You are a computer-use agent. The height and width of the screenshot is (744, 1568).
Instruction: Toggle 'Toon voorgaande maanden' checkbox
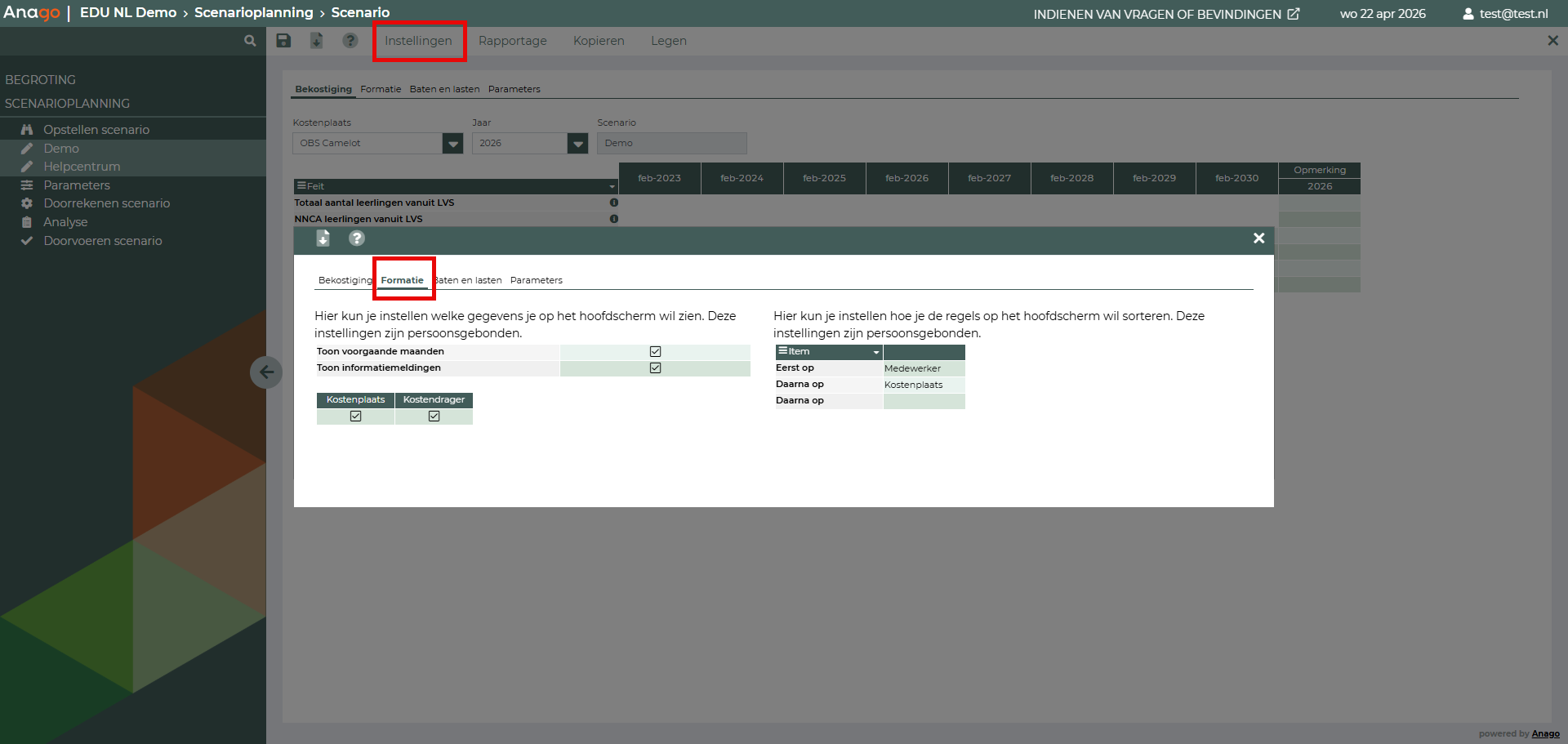point(655,352)
